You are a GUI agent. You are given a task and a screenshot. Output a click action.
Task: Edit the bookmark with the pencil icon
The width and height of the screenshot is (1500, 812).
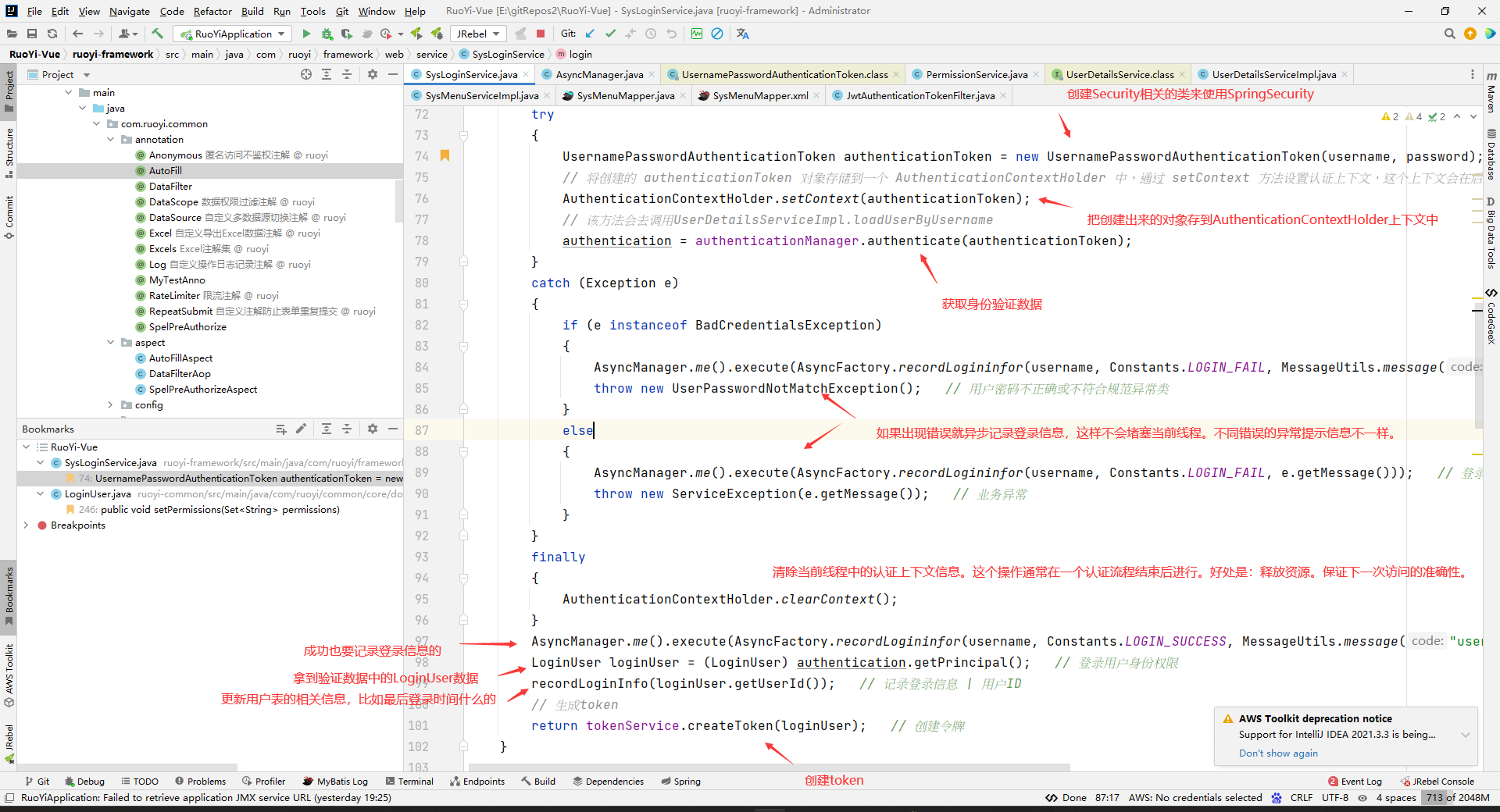[302, 429]
